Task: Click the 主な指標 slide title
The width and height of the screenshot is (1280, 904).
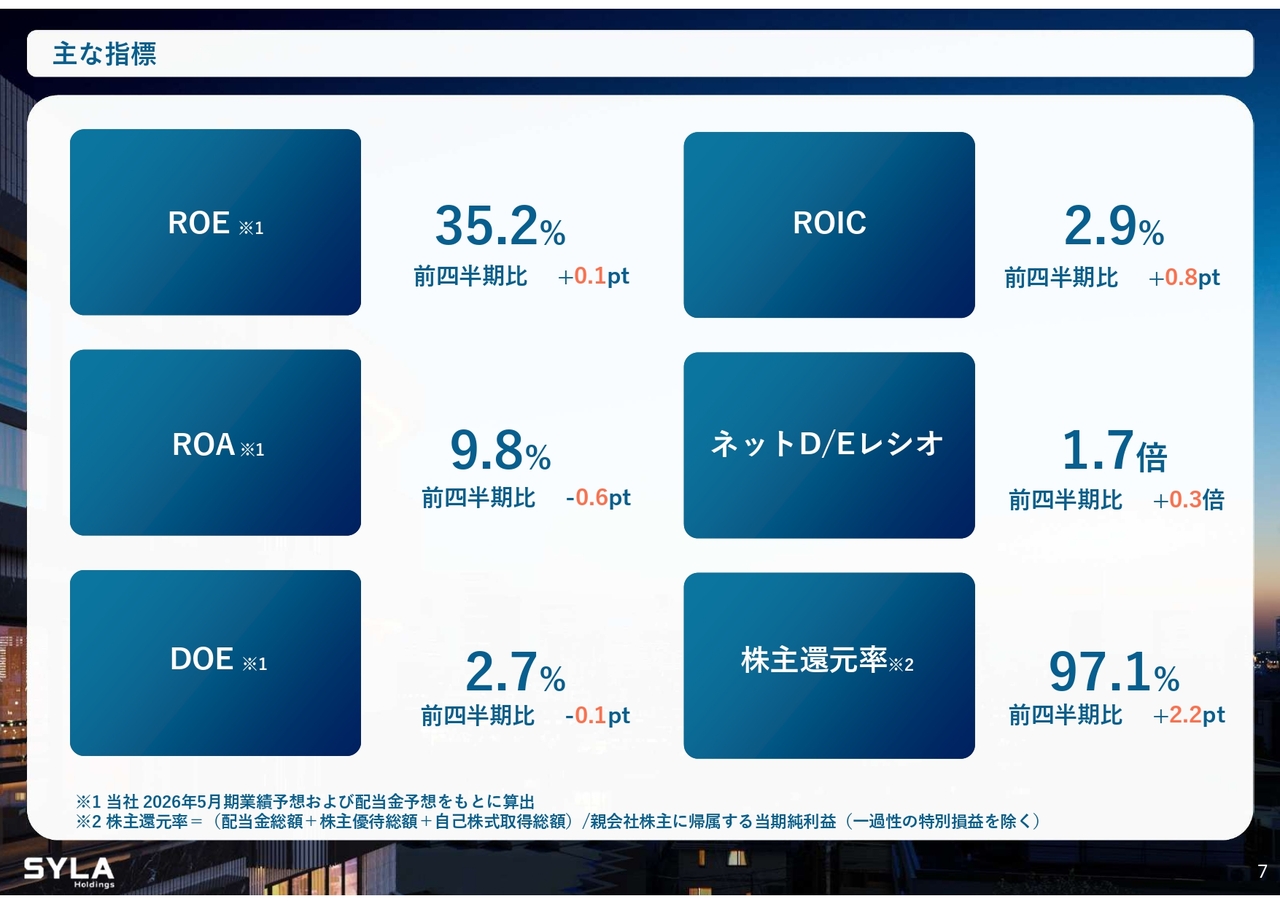Action: [105, 54]
